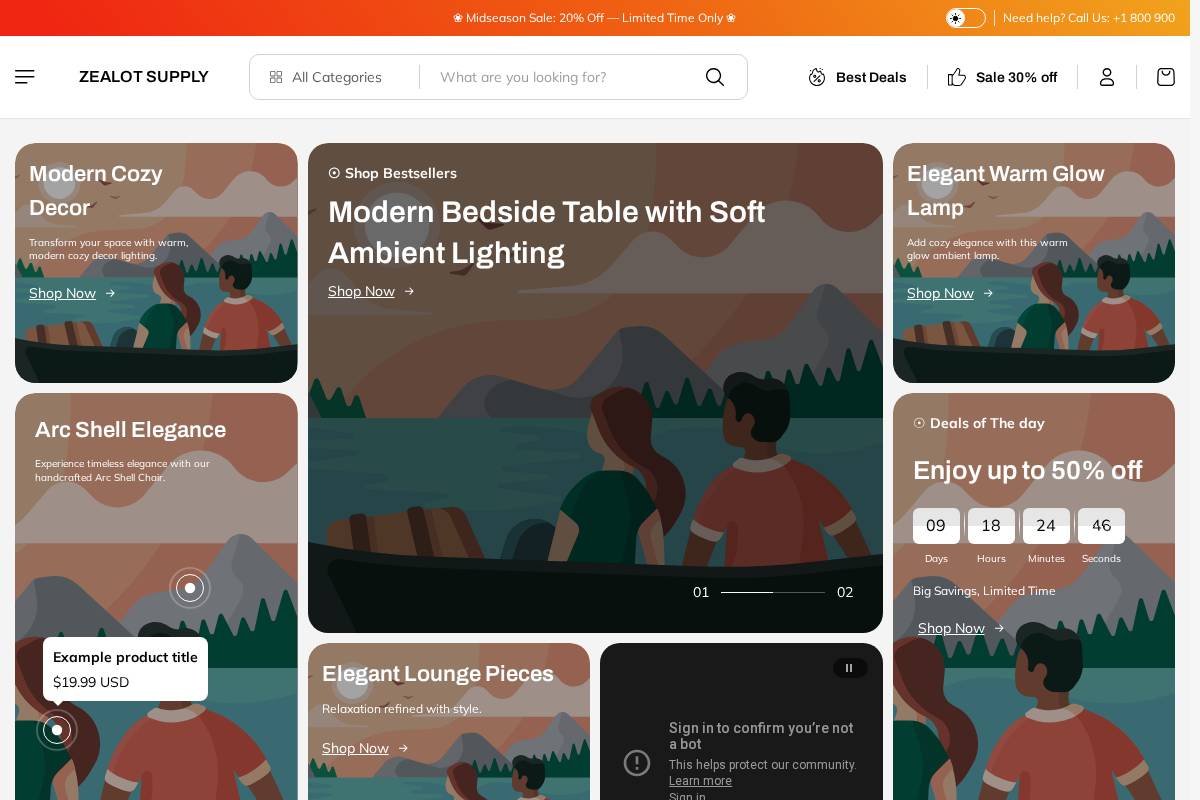Click the Elegant Lounge Pieces heading
Image resolution: width=1200 pixels, height=800 pixels.
(437, 674)
